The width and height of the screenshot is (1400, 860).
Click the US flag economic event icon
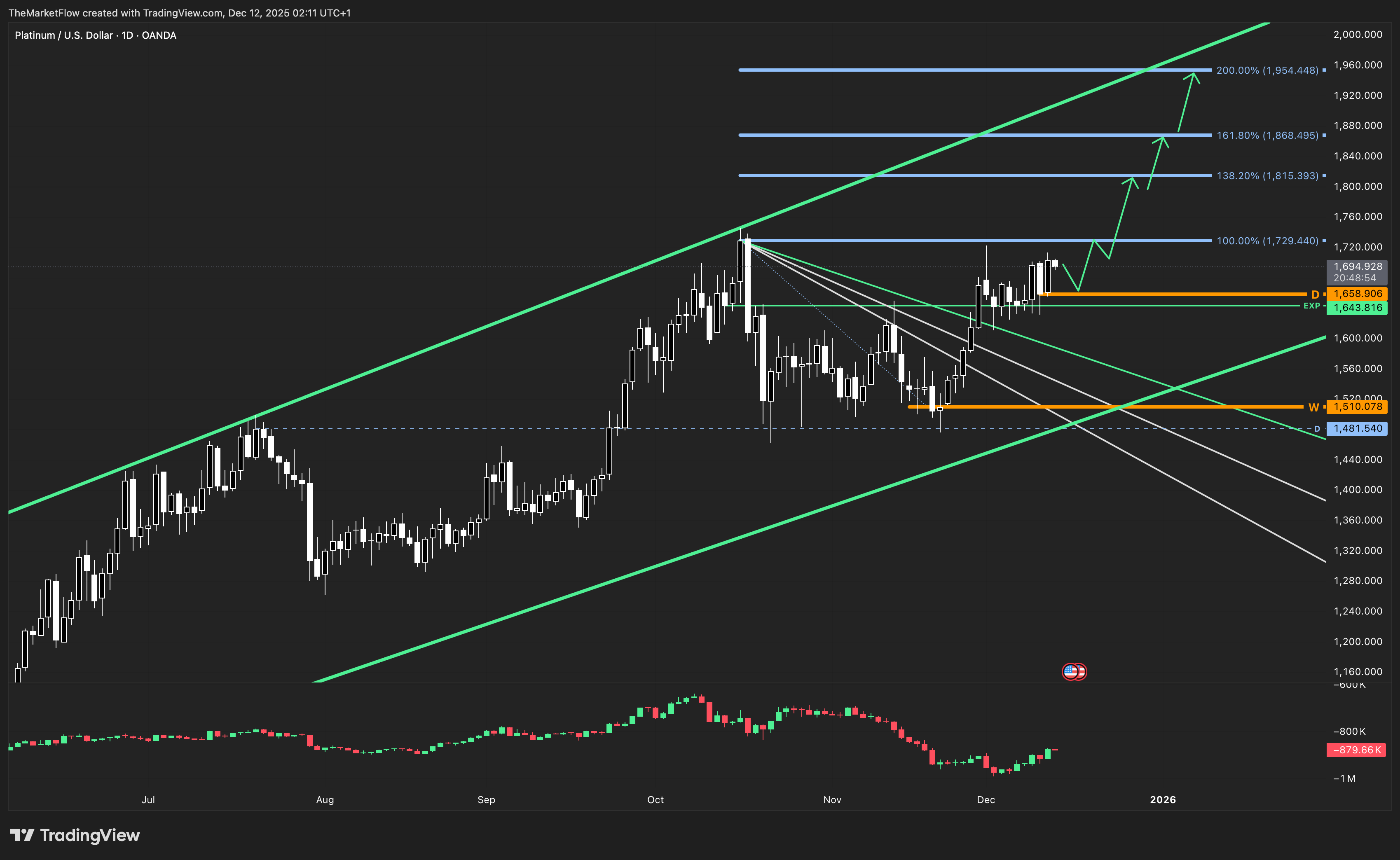point(1072,672)
